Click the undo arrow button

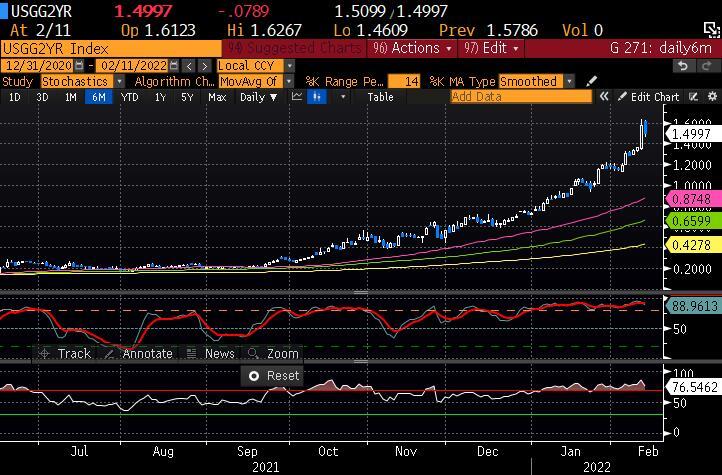[x=683, y=66]
